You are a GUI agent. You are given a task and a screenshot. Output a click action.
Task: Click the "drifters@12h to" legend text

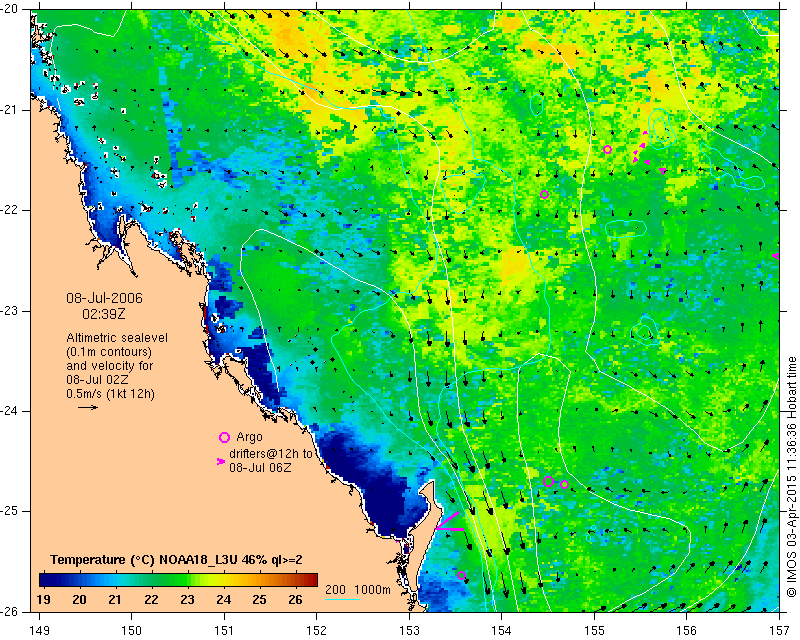(270, 454)
